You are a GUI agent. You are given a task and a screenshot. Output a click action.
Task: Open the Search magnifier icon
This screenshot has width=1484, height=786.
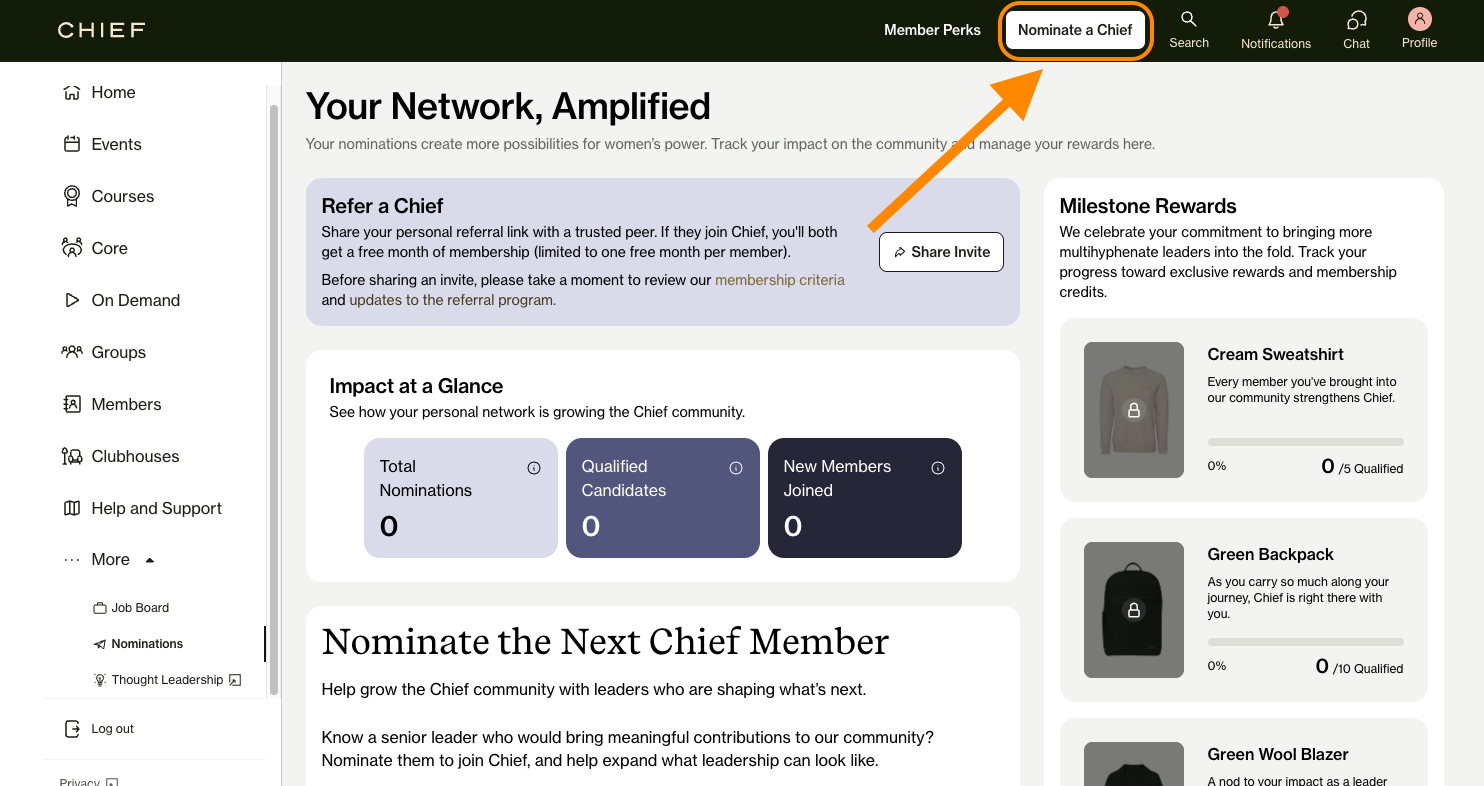[x=1188, y=19]
